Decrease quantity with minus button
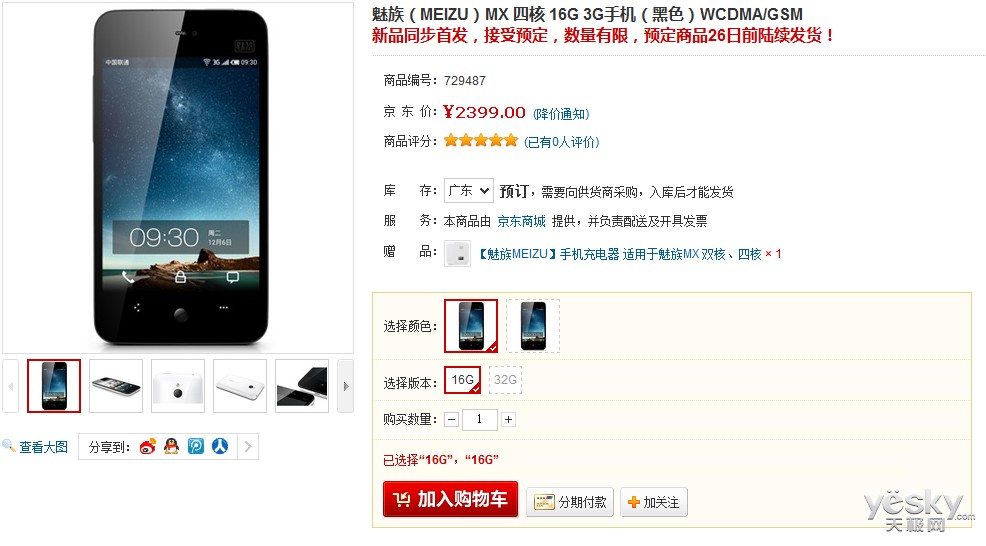The image size is (986, 546). pyautogui.click(x=451, y=420)
